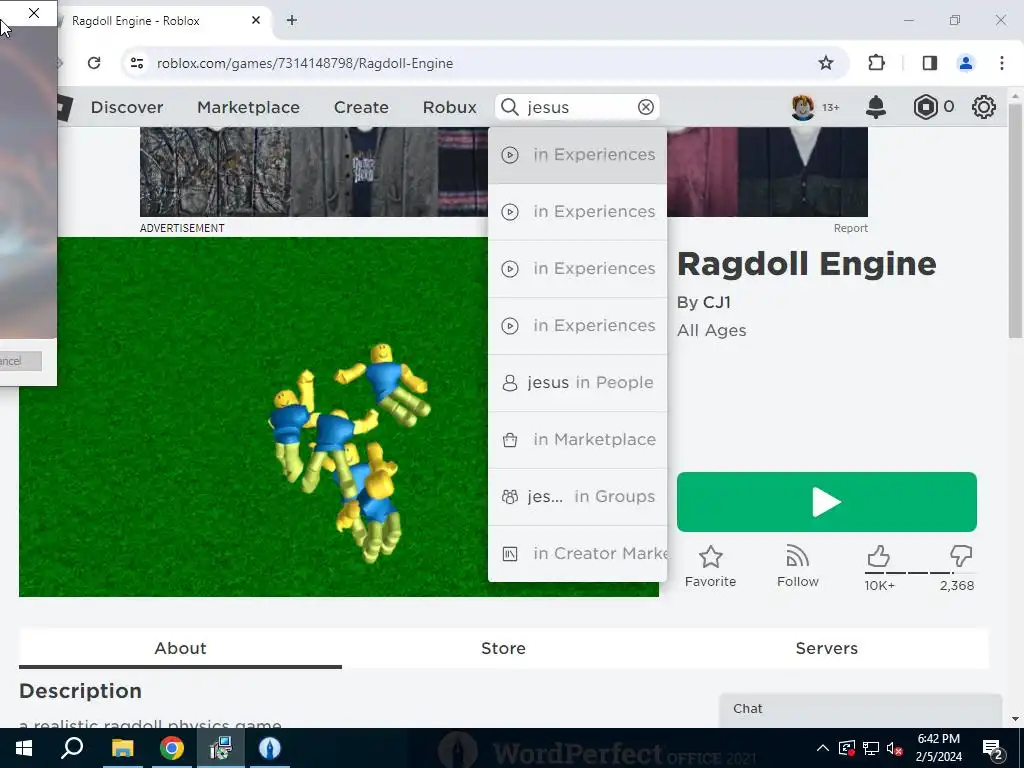Open Windows Start menu

tap(24, 748)
